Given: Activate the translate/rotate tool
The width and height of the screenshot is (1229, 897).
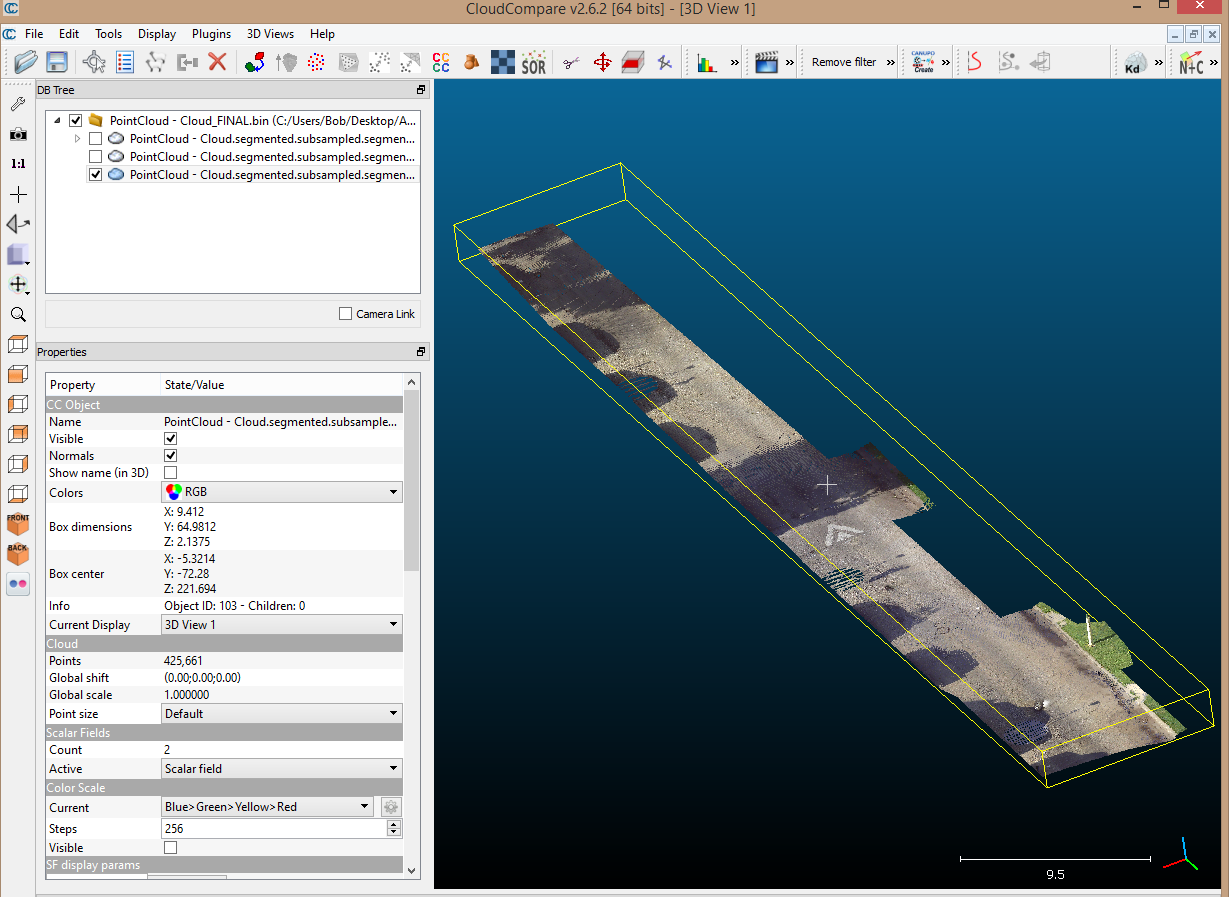Looking at the screenshot, I should tap(602, 62).
